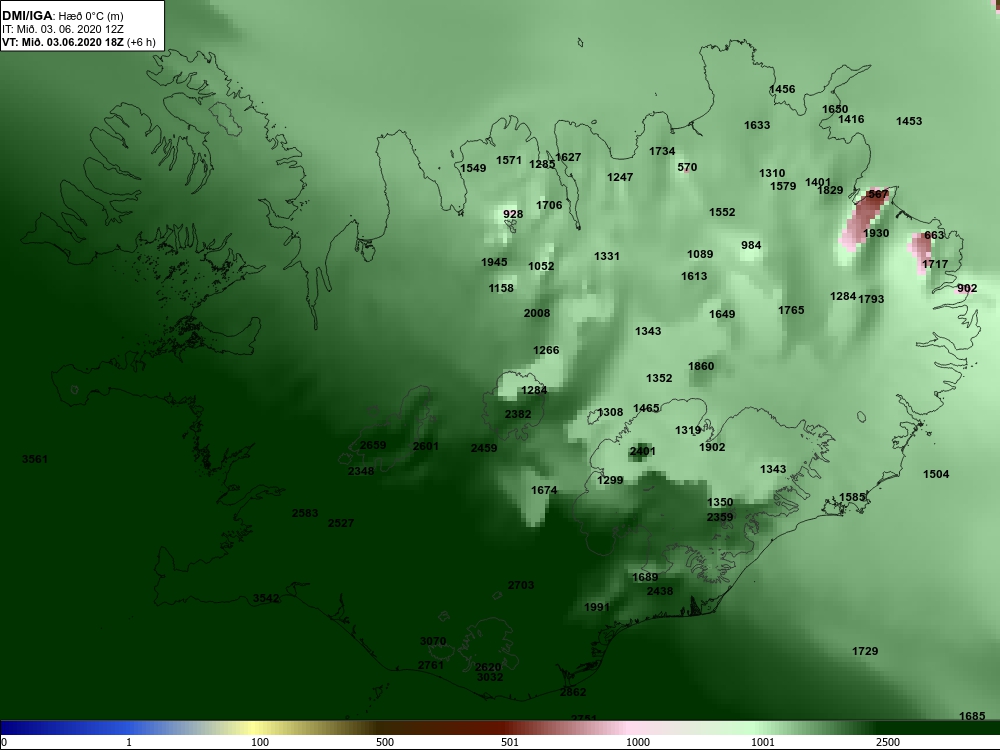The width and height of the screenshot is (1000, 750).
Task: Click the map value 2703
Action: tap(520, 585)
